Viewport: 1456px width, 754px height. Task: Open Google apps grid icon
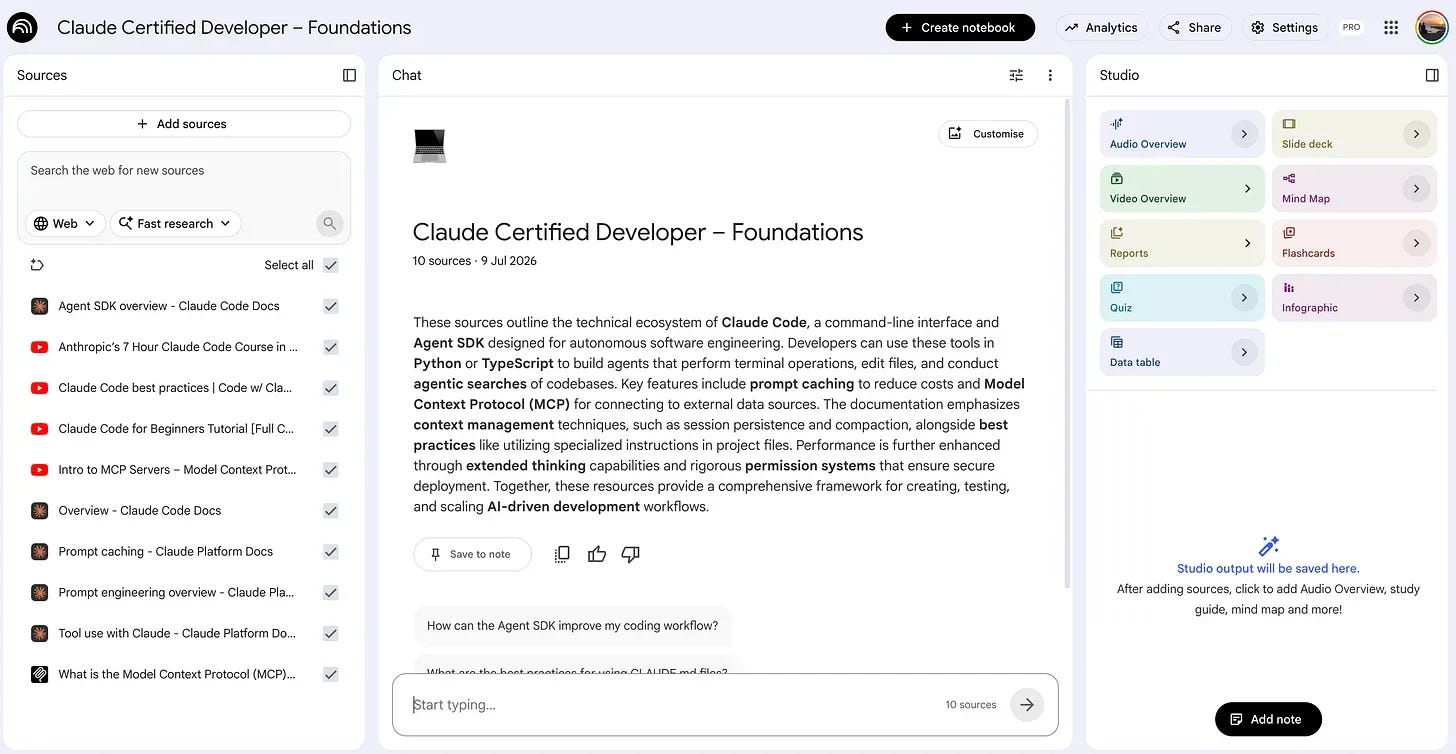1391,28
